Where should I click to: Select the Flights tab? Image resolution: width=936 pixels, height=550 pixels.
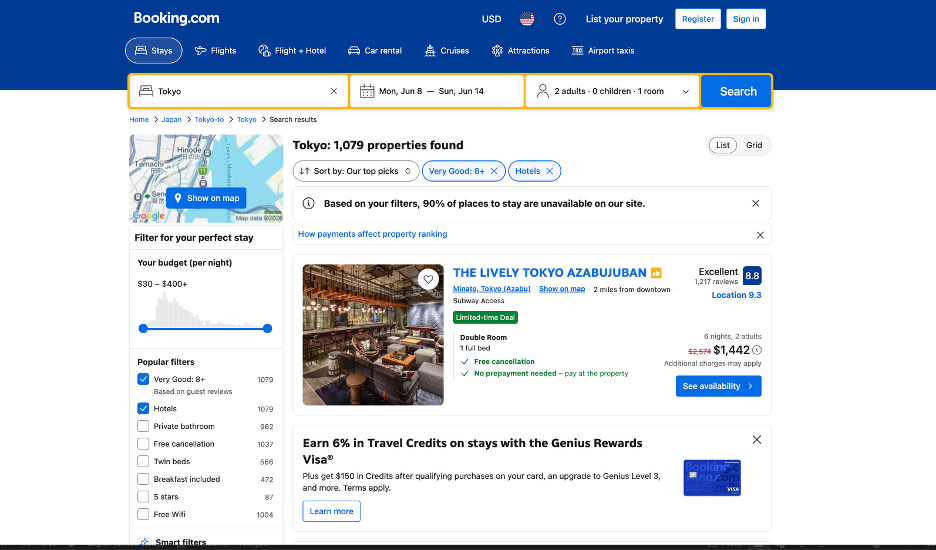click(x=215, y=51)
